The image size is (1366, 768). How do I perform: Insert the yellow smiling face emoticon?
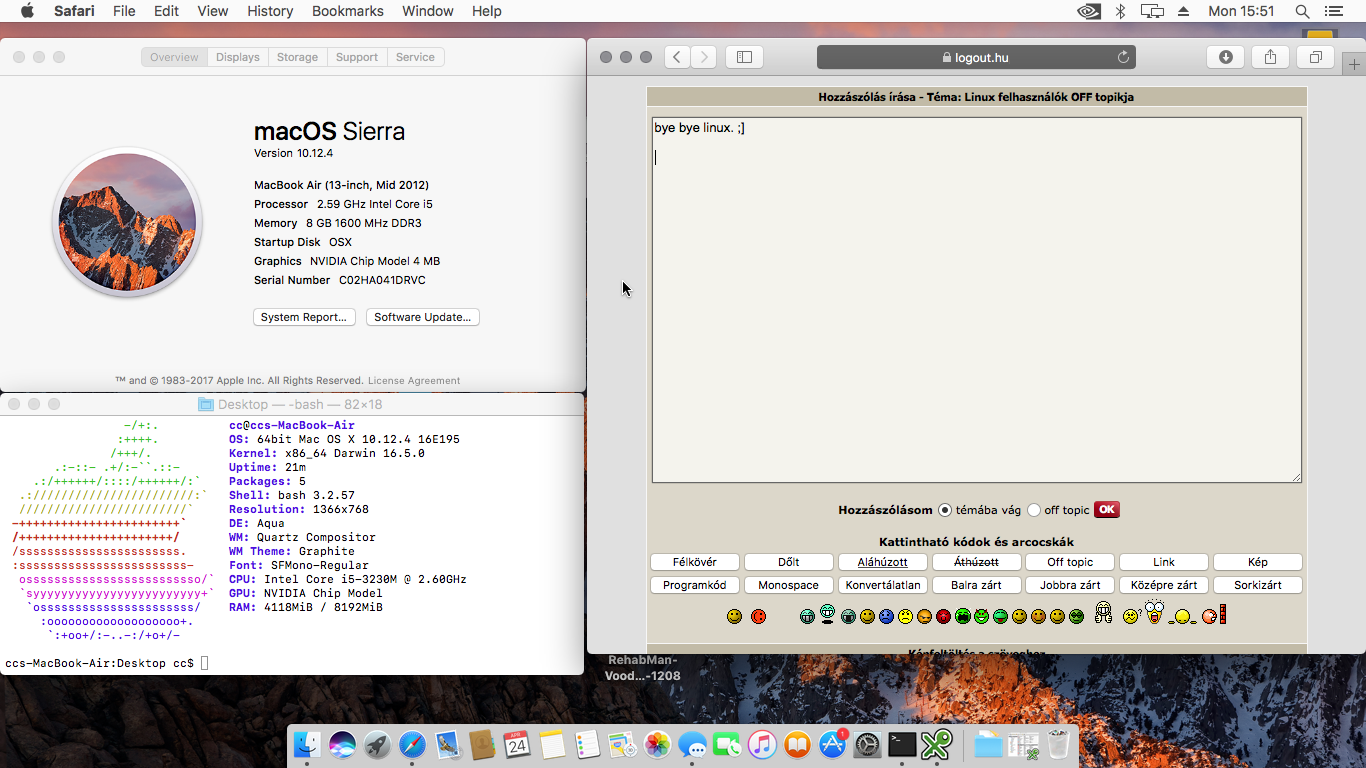735,616
